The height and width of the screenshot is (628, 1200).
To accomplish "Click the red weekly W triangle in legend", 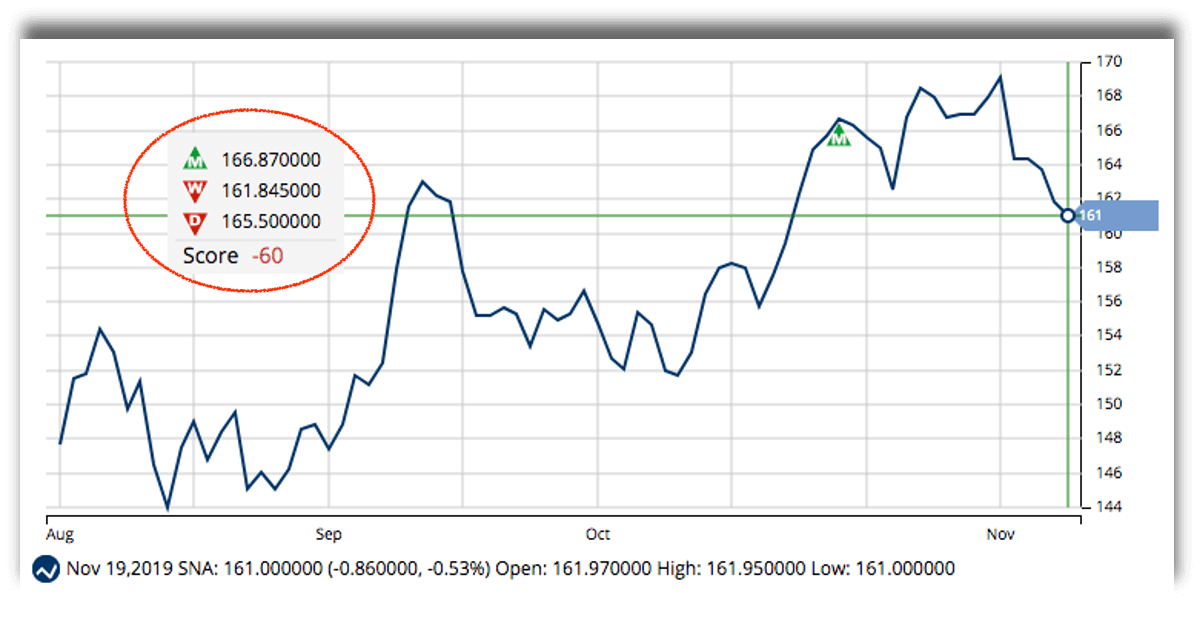I will 194,190.
